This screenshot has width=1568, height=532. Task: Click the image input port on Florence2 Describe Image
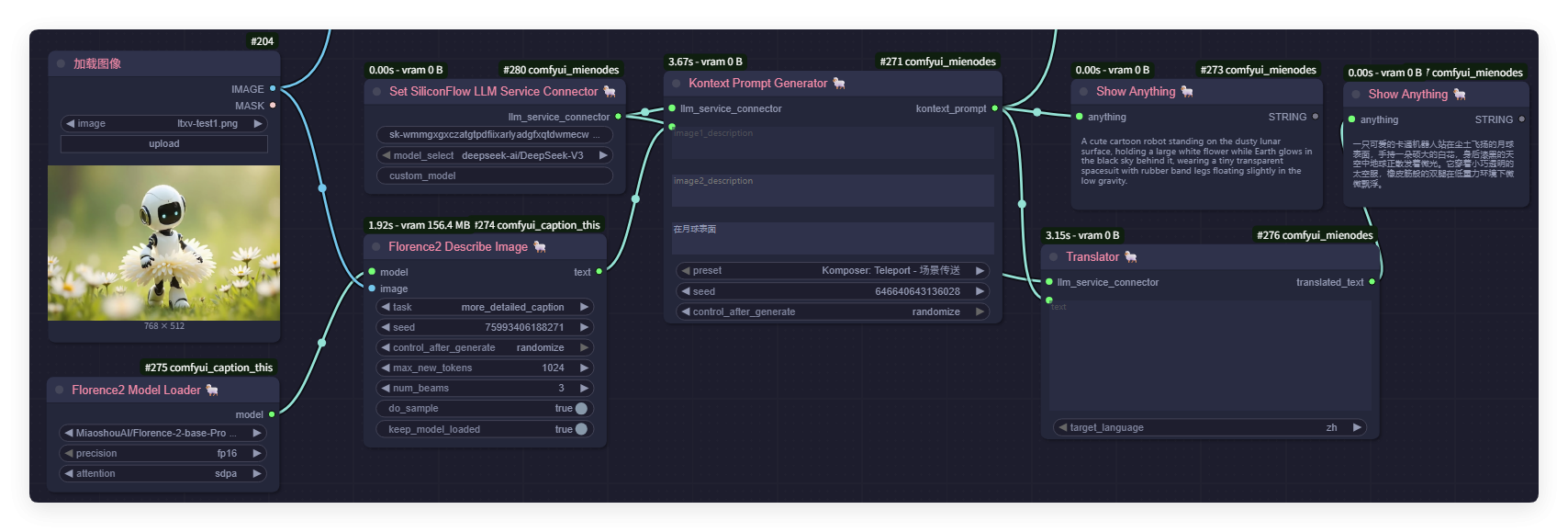pyautogui.click(x=372, y=289)
